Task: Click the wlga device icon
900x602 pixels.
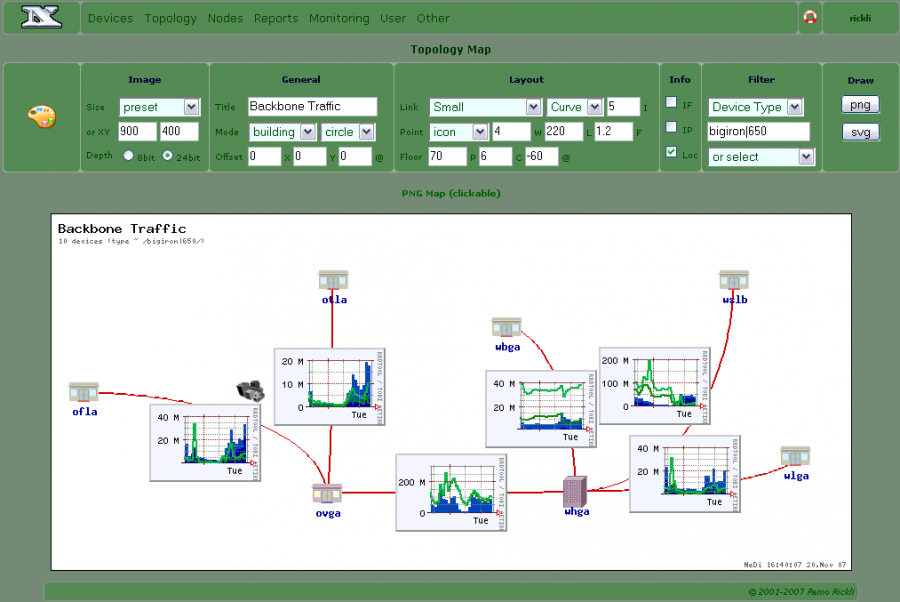Action: (x=796, y=456)
